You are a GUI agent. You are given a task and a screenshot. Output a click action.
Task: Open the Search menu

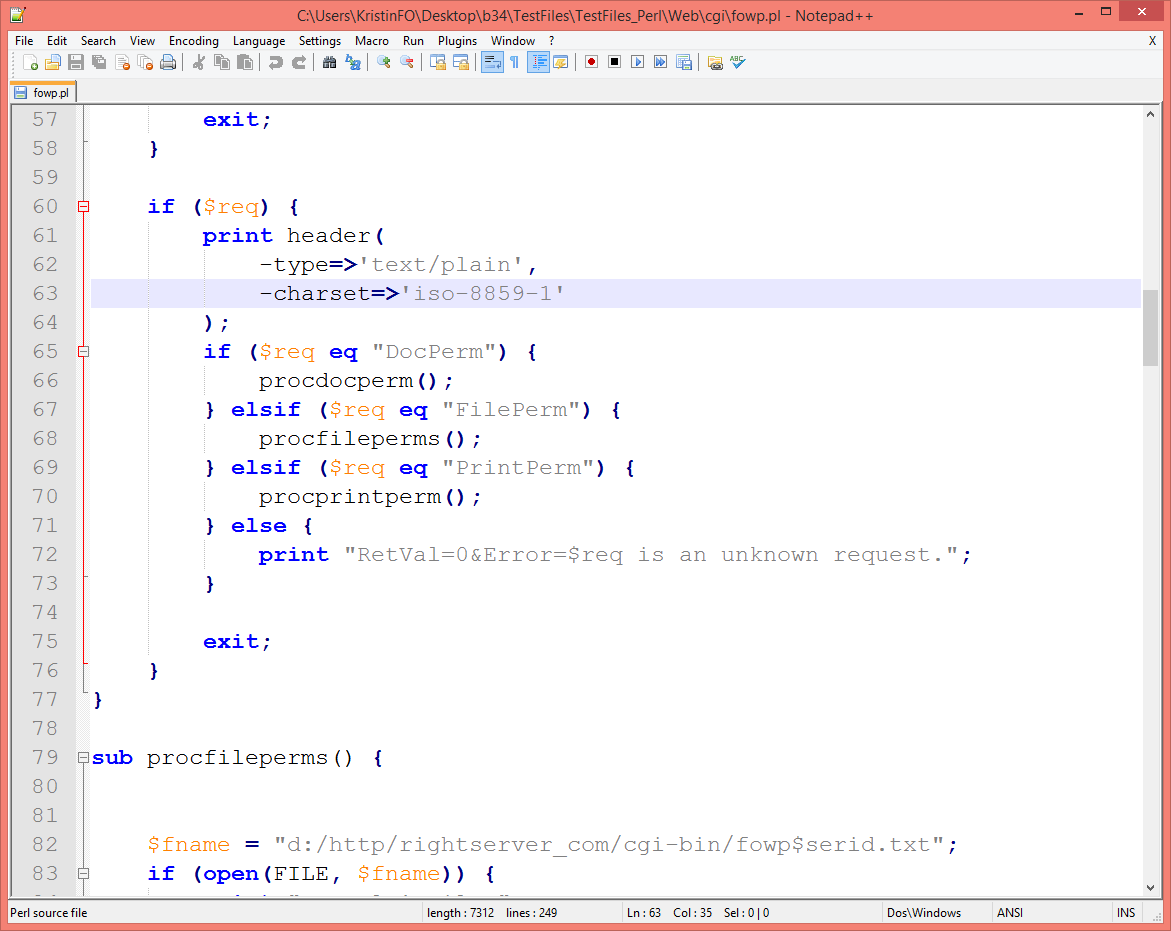tap(98, 41)
